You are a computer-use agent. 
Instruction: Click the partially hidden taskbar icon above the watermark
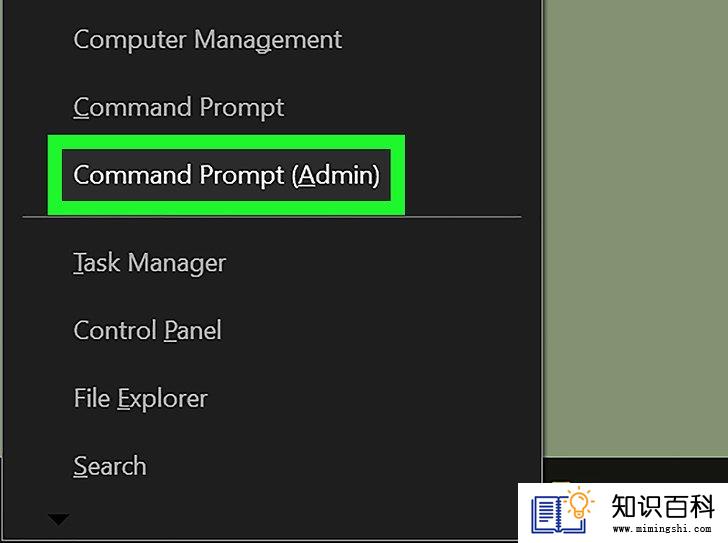[x=561, y=482]
